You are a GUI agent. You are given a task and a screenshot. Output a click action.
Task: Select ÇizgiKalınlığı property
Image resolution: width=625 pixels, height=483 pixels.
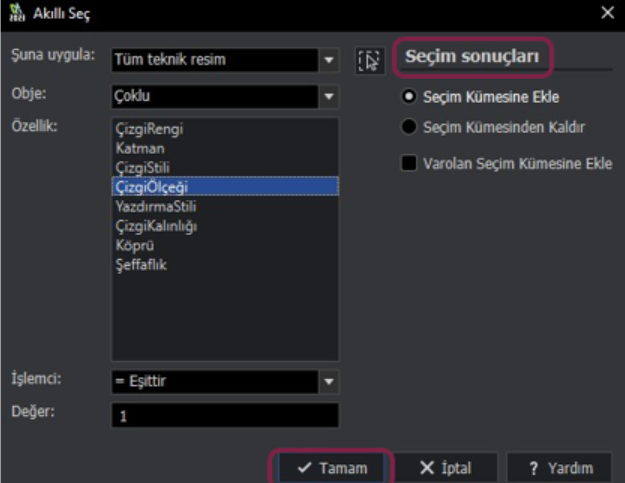pos(156,227)
